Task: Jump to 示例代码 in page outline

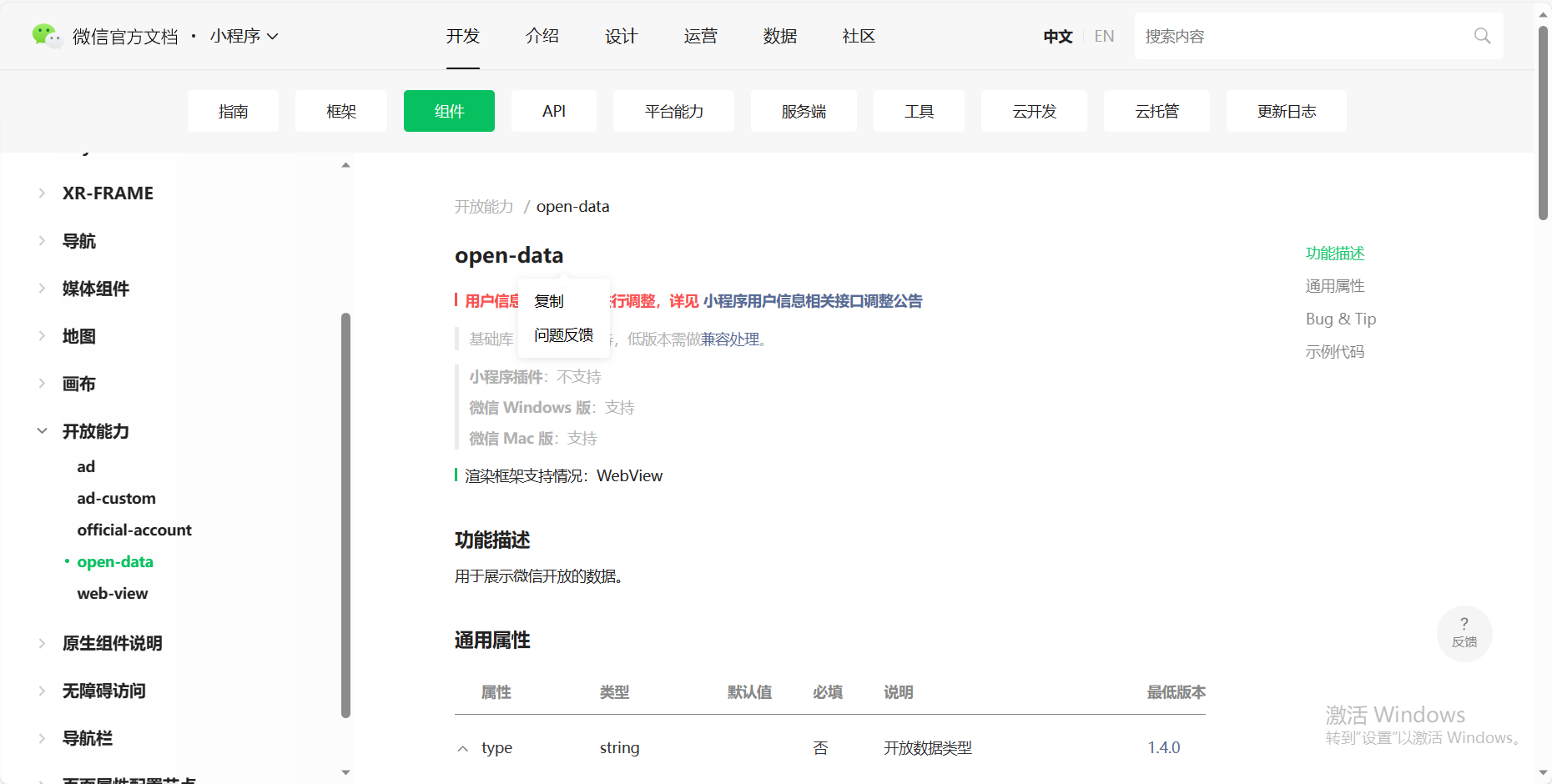Action: [x=1335, y=352]
